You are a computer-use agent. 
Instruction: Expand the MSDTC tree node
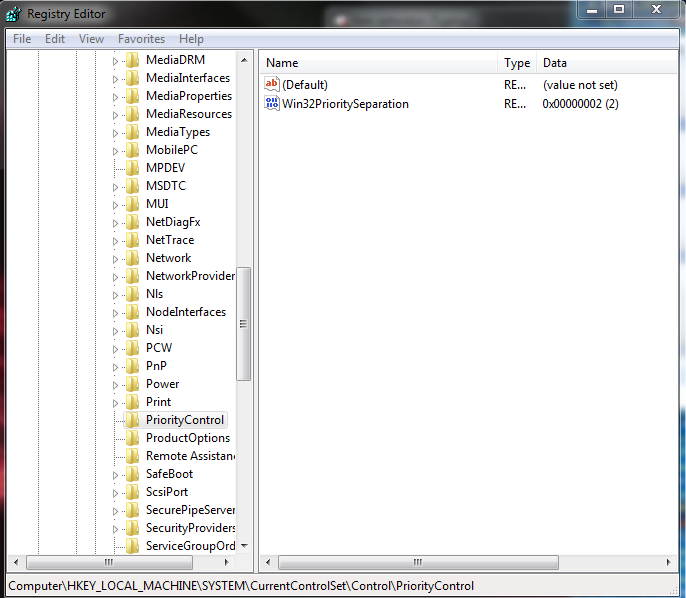115,187
